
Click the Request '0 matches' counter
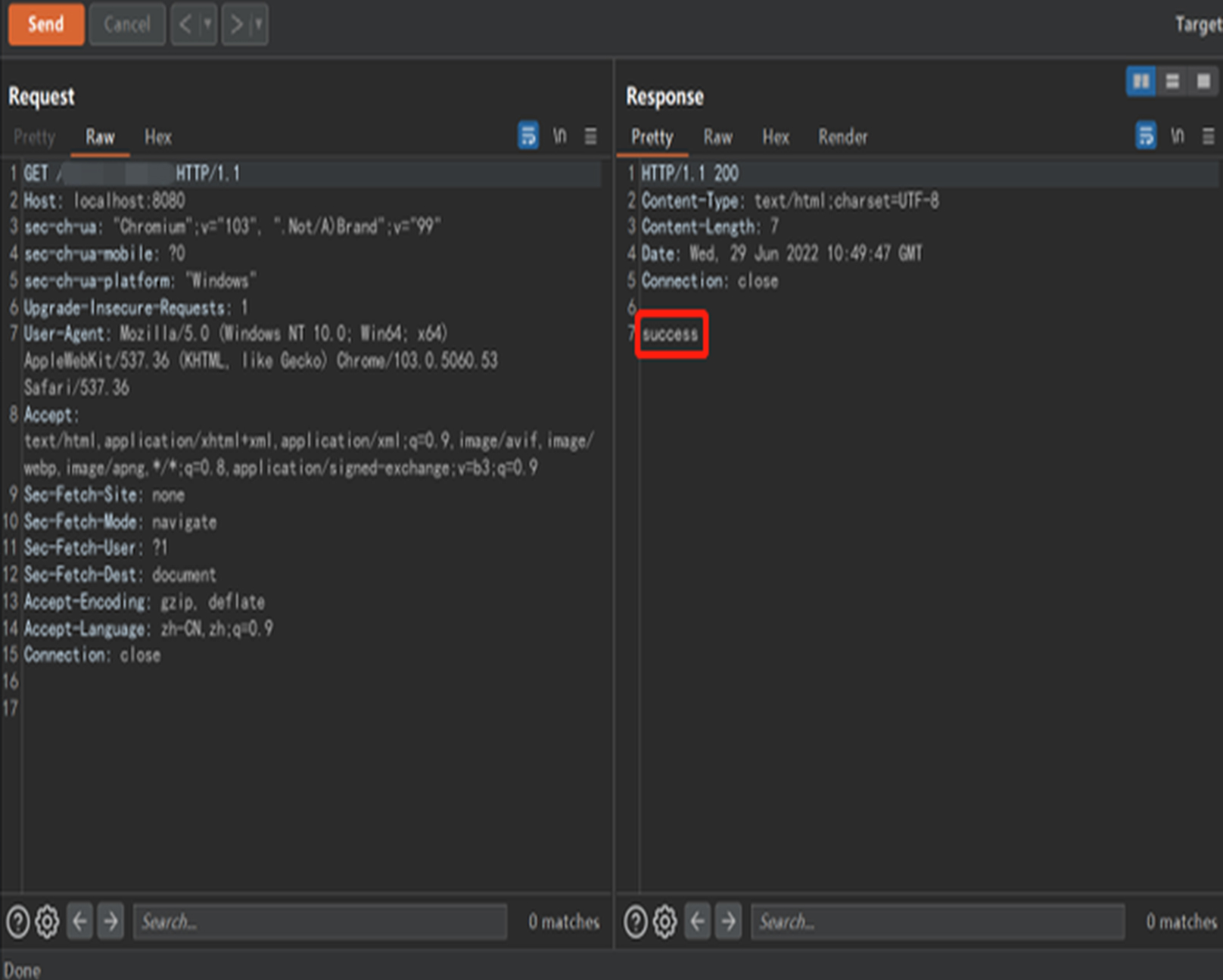pos(564,922)
